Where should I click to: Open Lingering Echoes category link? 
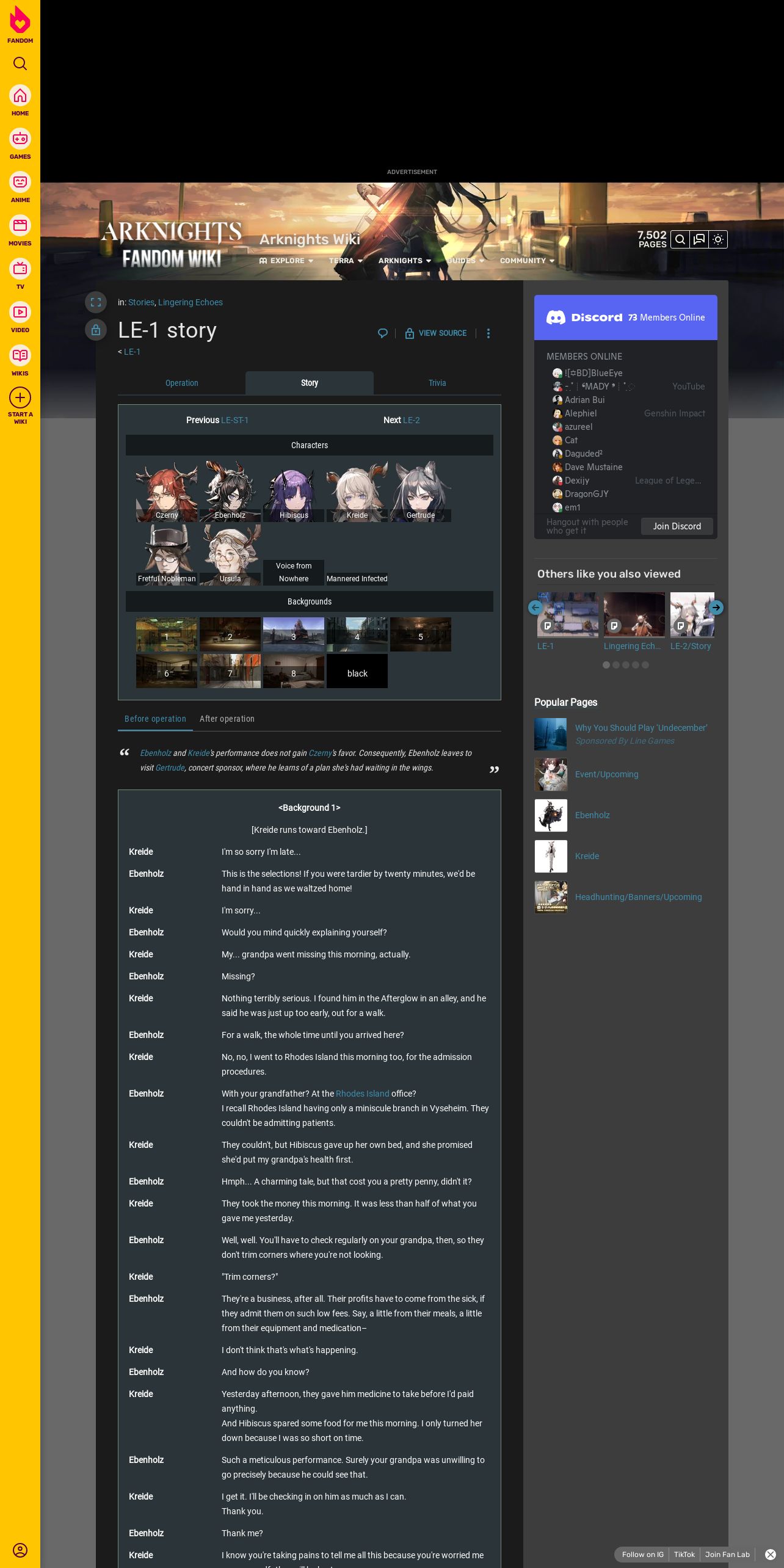191,302
